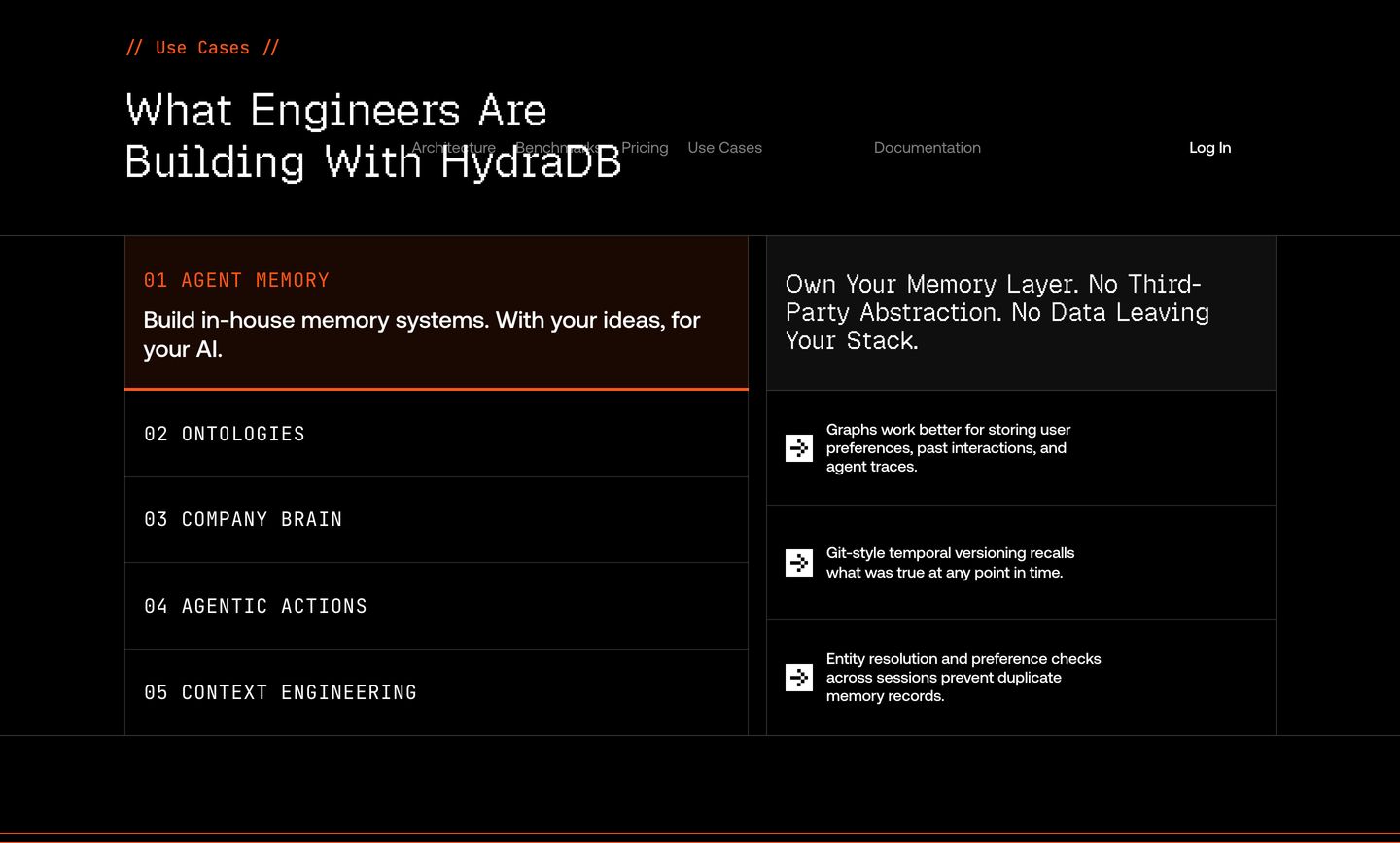The height and width of the screenshot is (843, 1400).
Task: Click the "Own Your Memory Layer" heading
Action: click(x=997, y=312)
